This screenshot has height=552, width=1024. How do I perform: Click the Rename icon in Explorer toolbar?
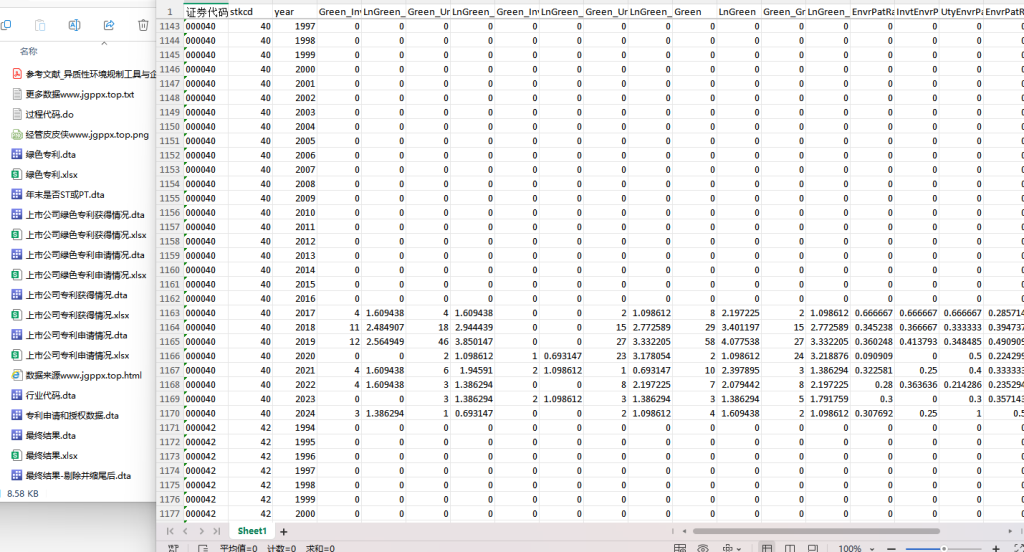pos(74,25)
